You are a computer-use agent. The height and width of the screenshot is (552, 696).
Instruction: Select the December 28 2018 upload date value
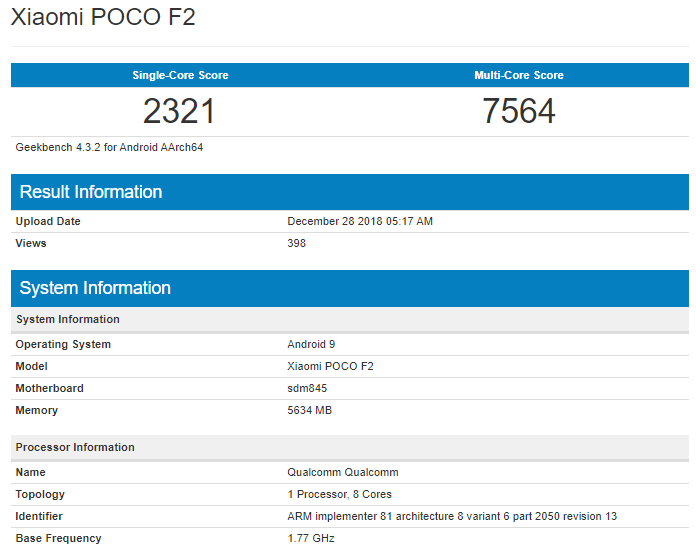tap(360, 221)
